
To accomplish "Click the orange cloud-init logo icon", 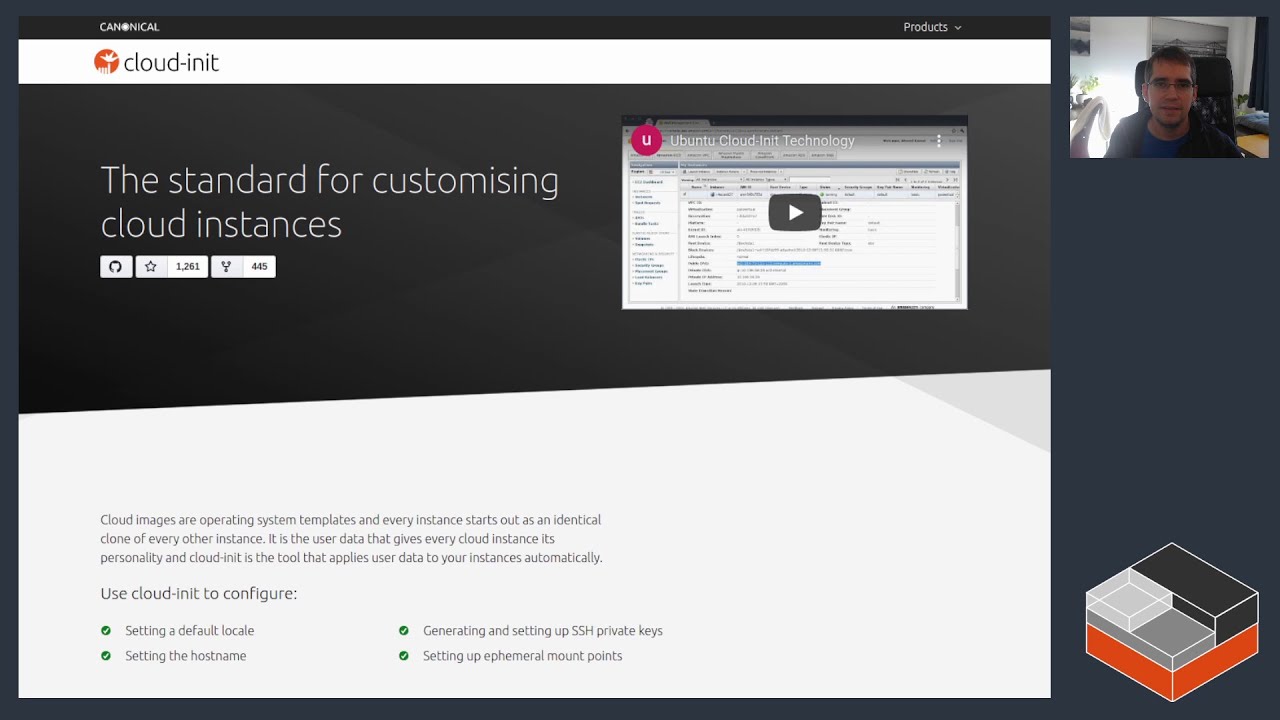I will tap(106, 62).
